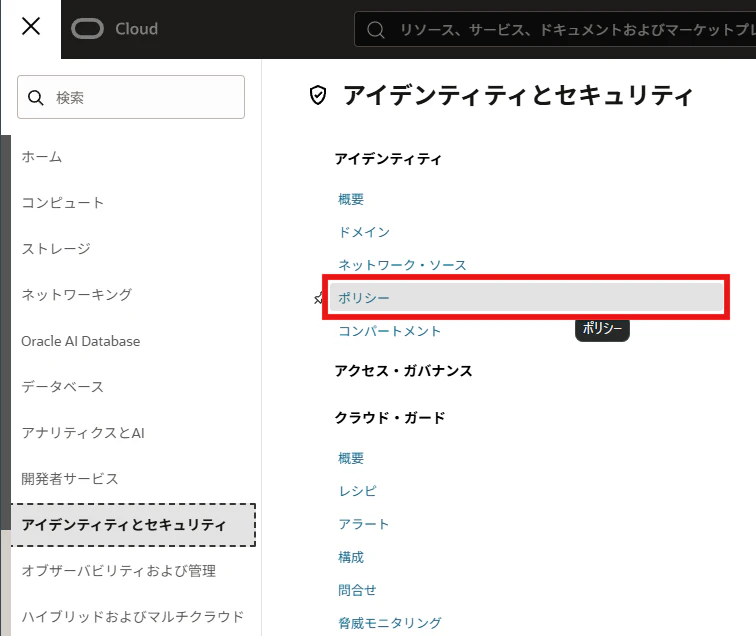Open アラート link
Screen dimensions: 756x636
coord(364,524)
